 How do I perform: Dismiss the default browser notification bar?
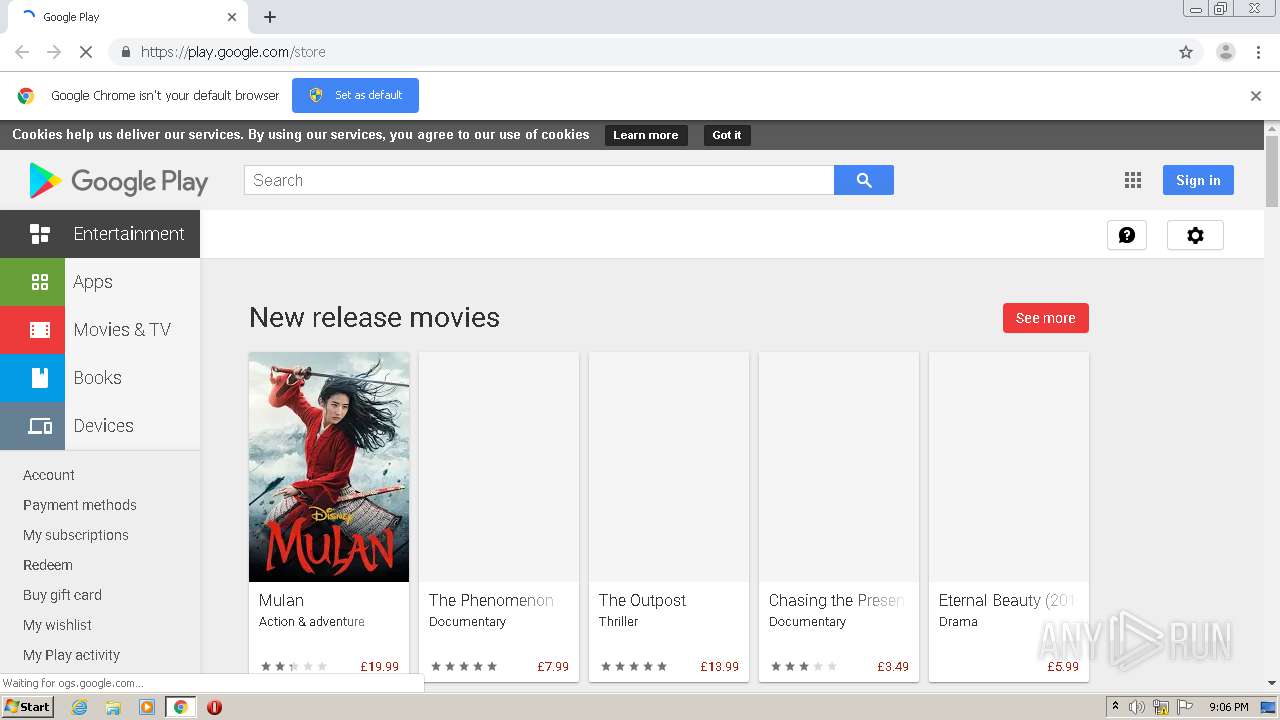coord(1256,96)
